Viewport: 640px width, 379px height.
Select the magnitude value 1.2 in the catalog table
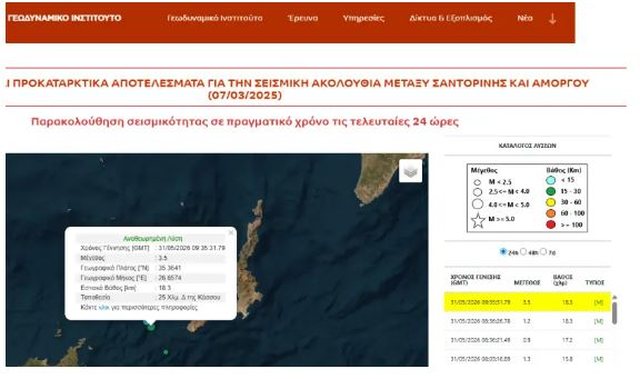pos(527,321)
